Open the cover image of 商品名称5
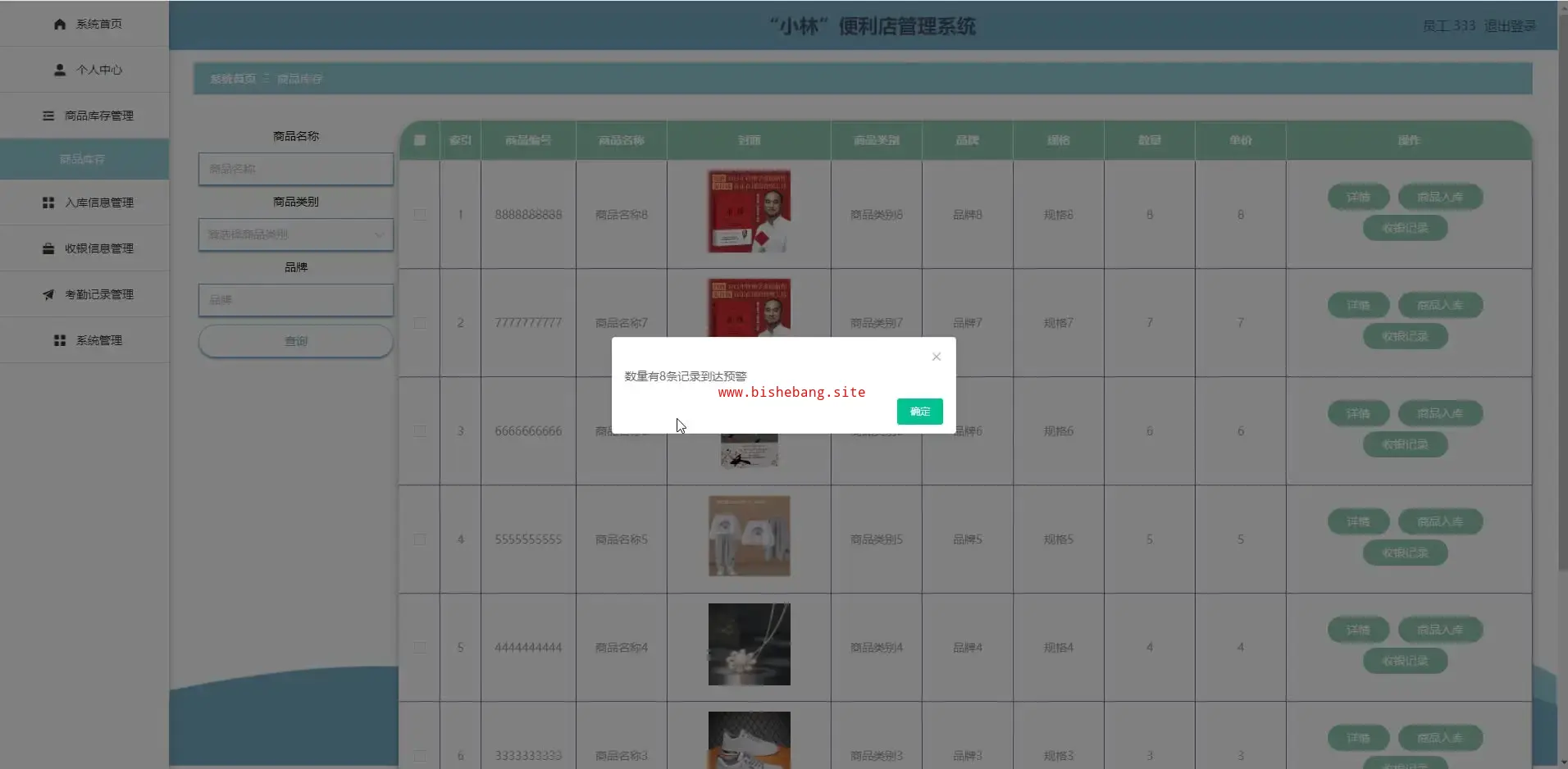 (x=750, y=536)
